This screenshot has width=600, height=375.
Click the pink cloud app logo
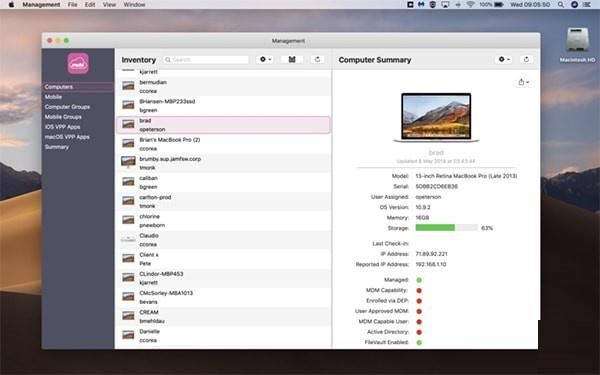click(78, 63)
